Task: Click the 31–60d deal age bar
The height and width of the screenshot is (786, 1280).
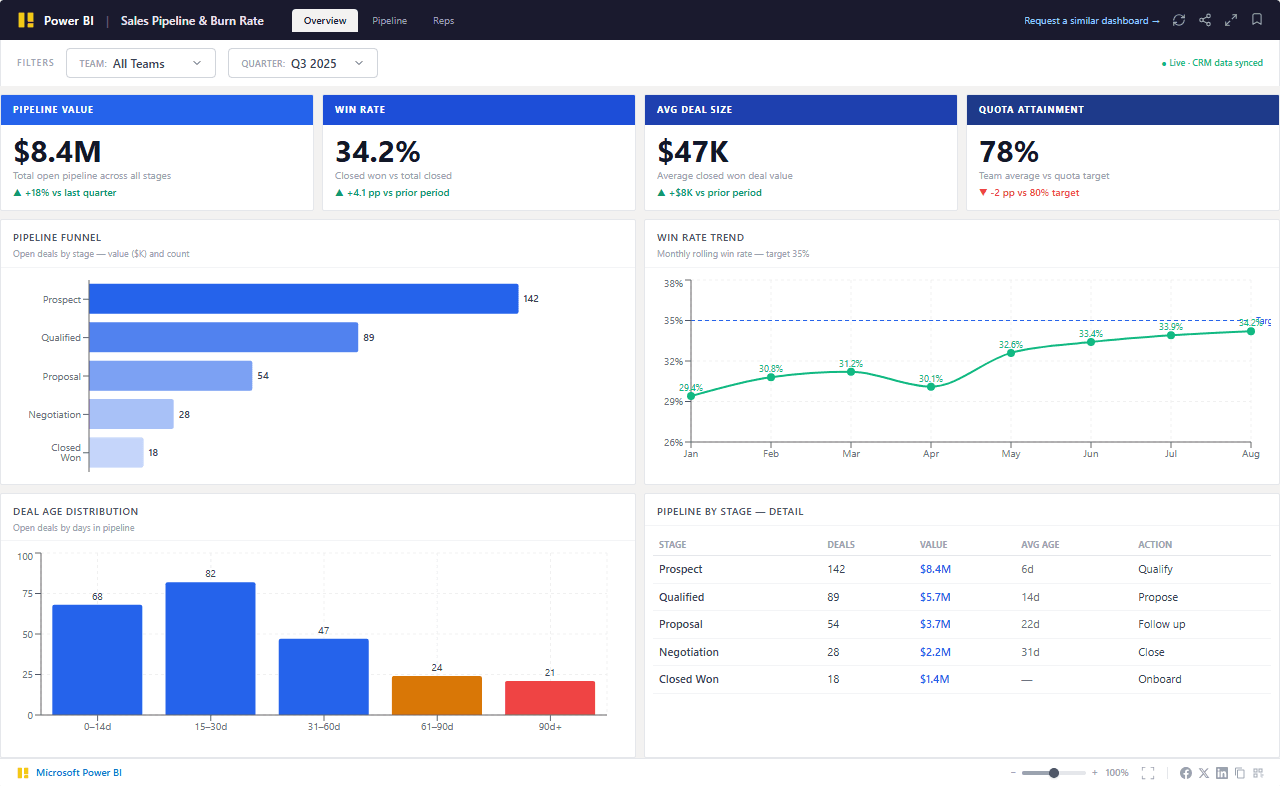Action: pos(324,677)
